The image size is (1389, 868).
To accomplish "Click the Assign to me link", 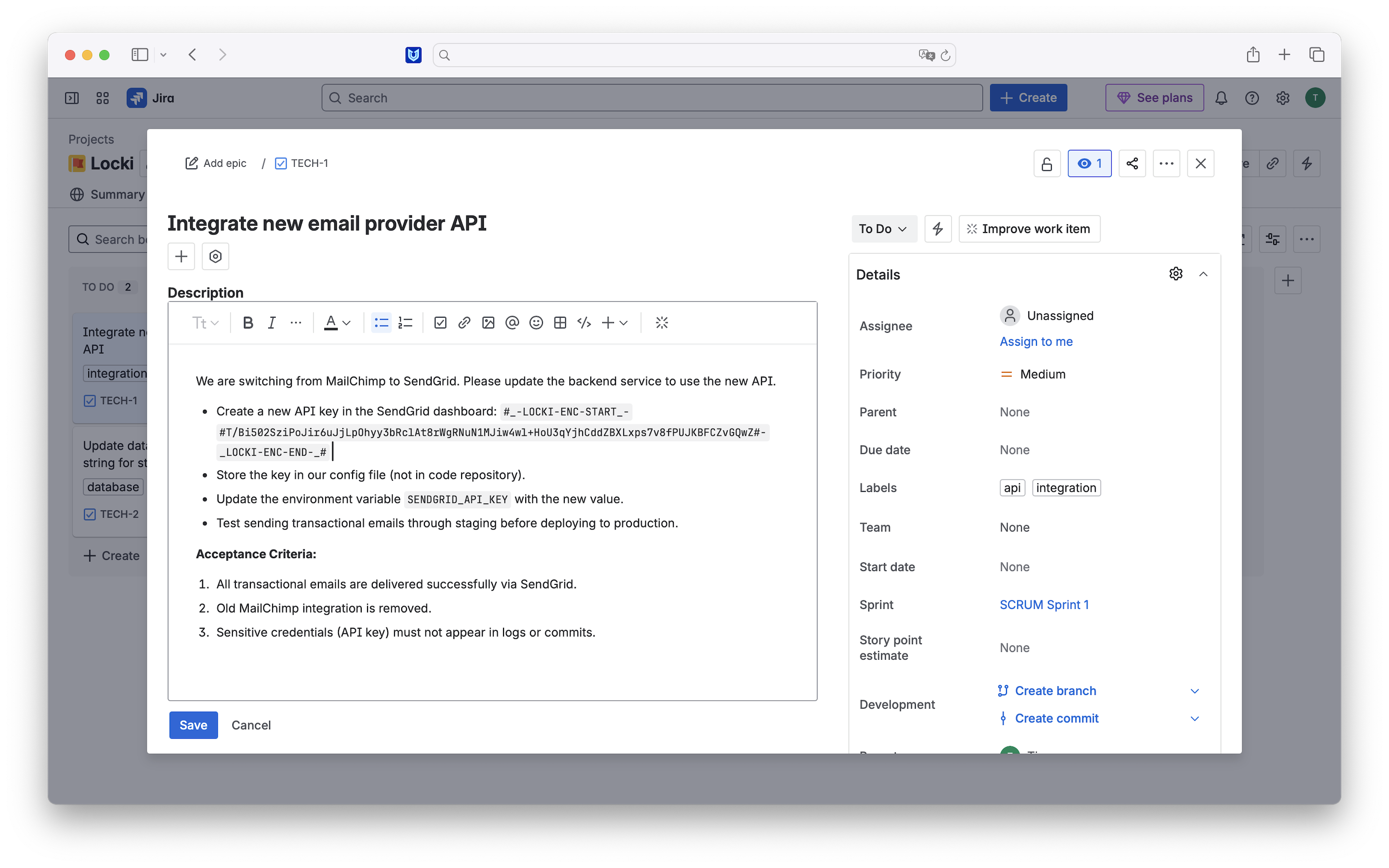I will [x=1036, y=341].
